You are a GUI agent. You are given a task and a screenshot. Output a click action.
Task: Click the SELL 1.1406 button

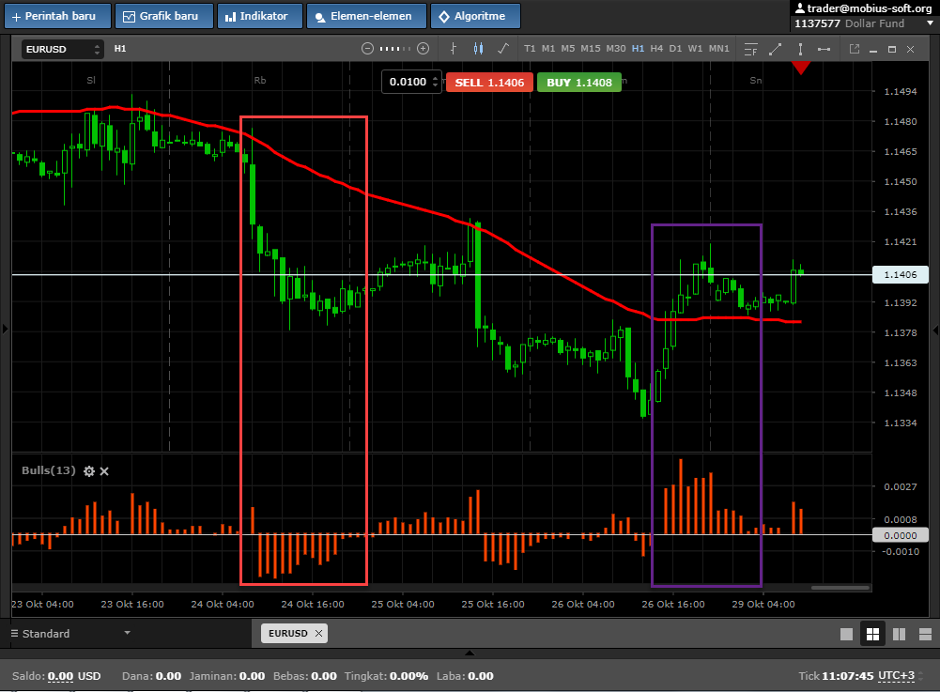pos(489,83)
